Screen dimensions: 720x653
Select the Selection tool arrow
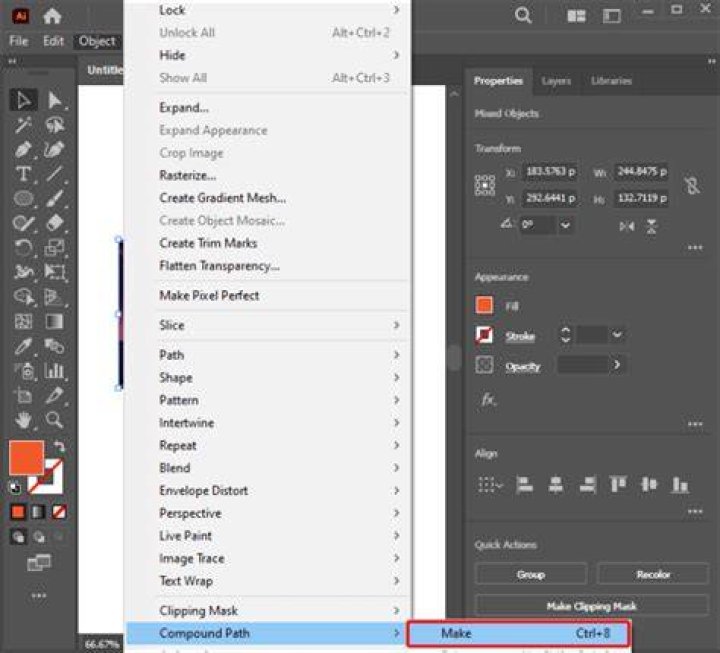(23, 100)
